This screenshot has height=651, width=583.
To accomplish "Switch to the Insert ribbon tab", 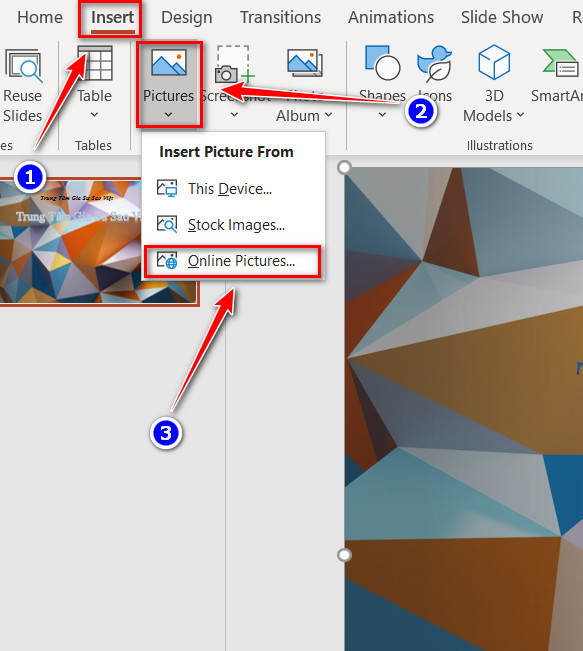I will click(x=112, y=17).
